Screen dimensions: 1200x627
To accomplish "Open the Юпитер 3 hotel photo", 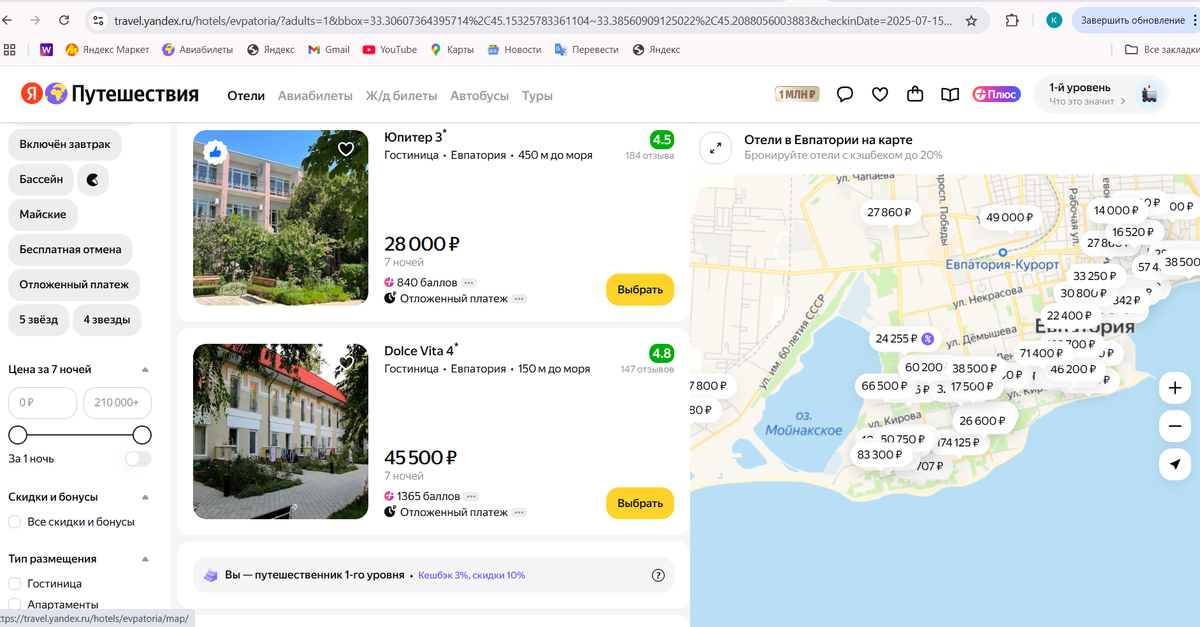I will 280,218.
